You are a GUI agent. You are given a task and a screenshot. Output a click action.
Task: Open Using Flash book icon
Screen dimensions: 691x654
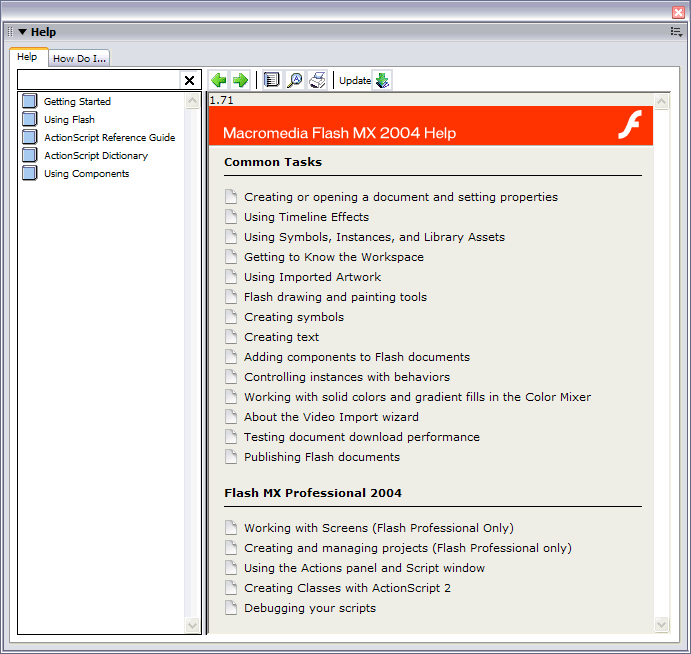(30, 119)
